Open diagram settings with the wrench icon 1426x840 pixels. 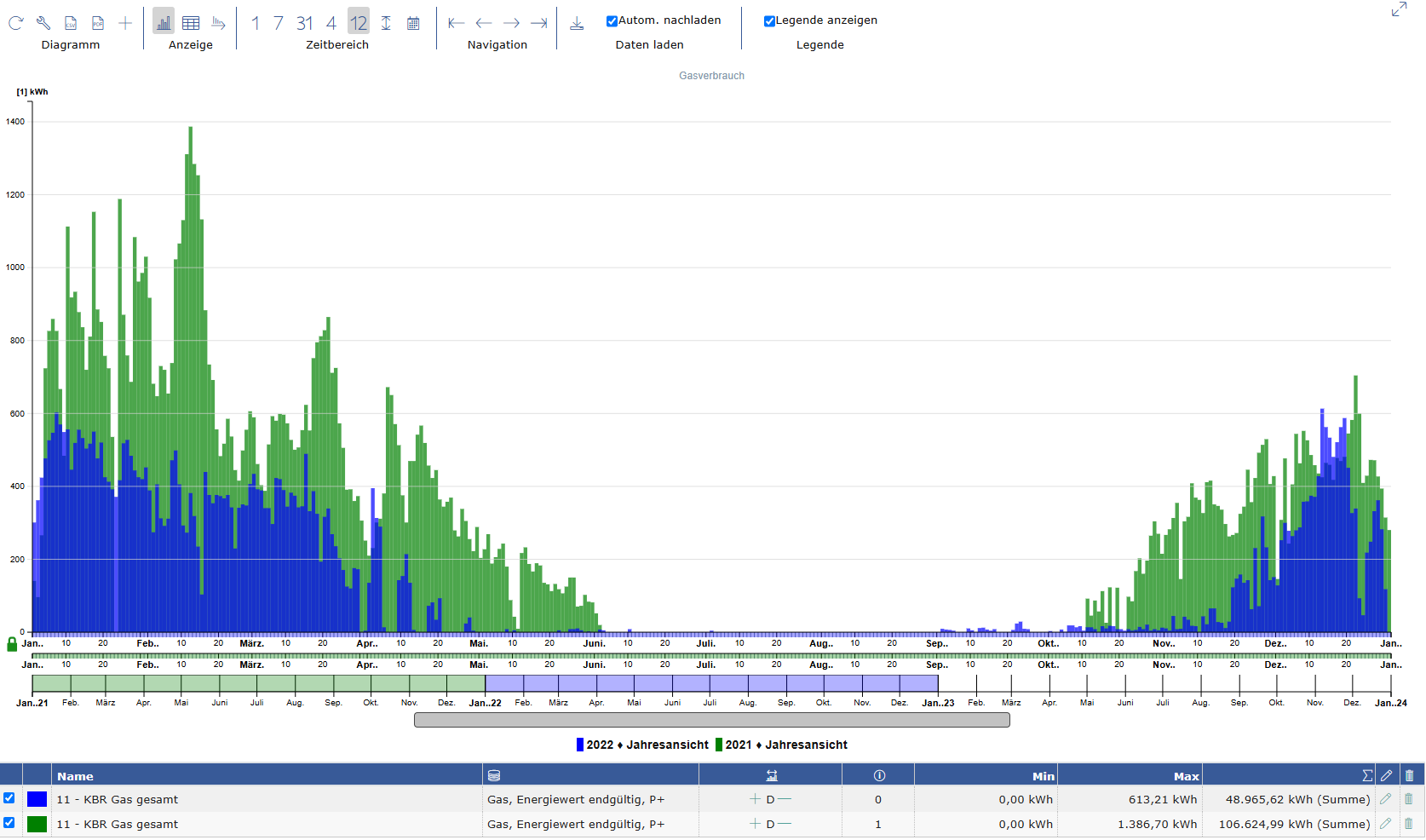pyautogui.click(x=43, y=23)
